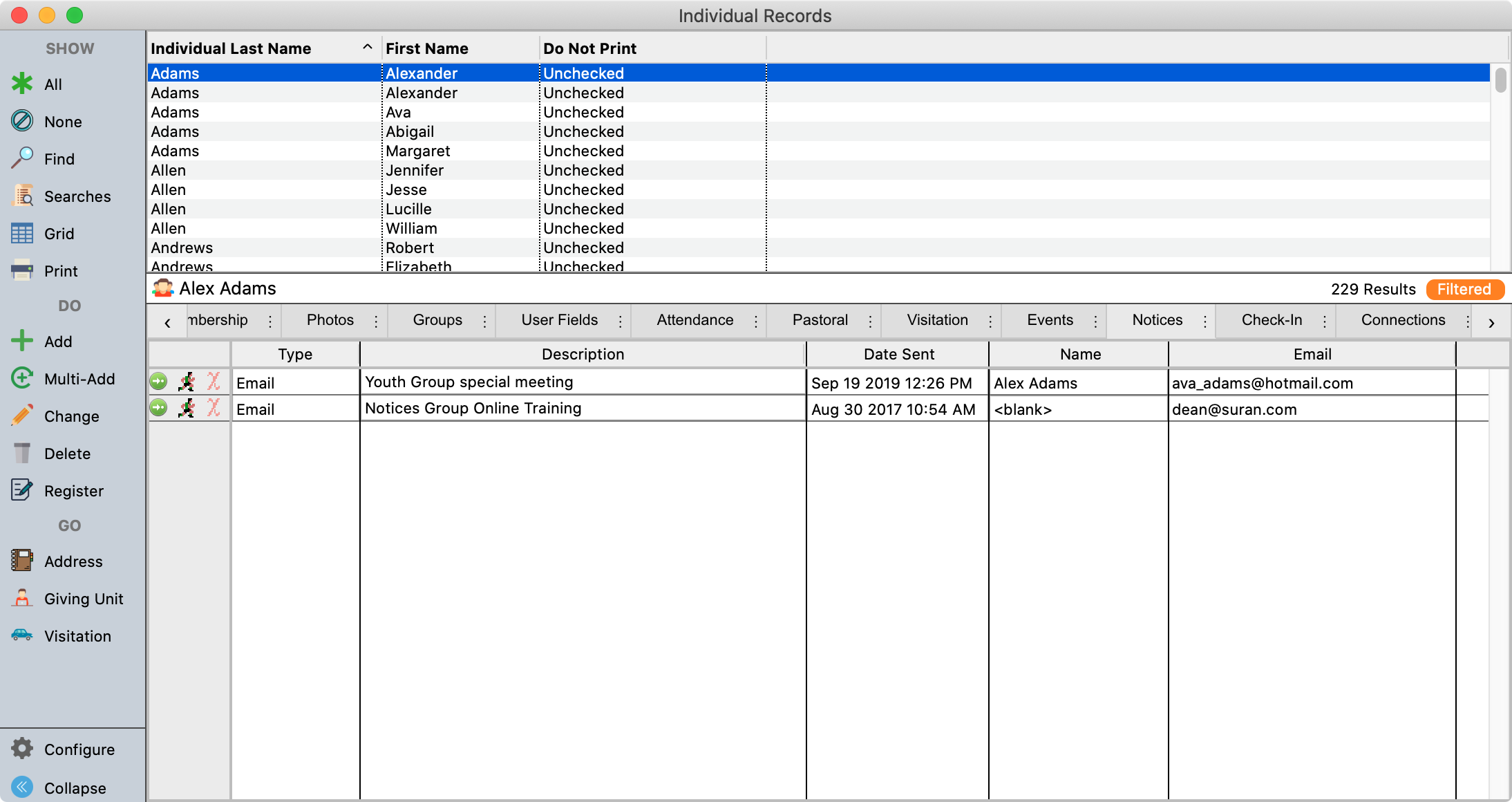The width and height of the screenshot is (1512, 802).
Task: Click green arrow on Notices Group Online Training row
Action: pos(159,408)
